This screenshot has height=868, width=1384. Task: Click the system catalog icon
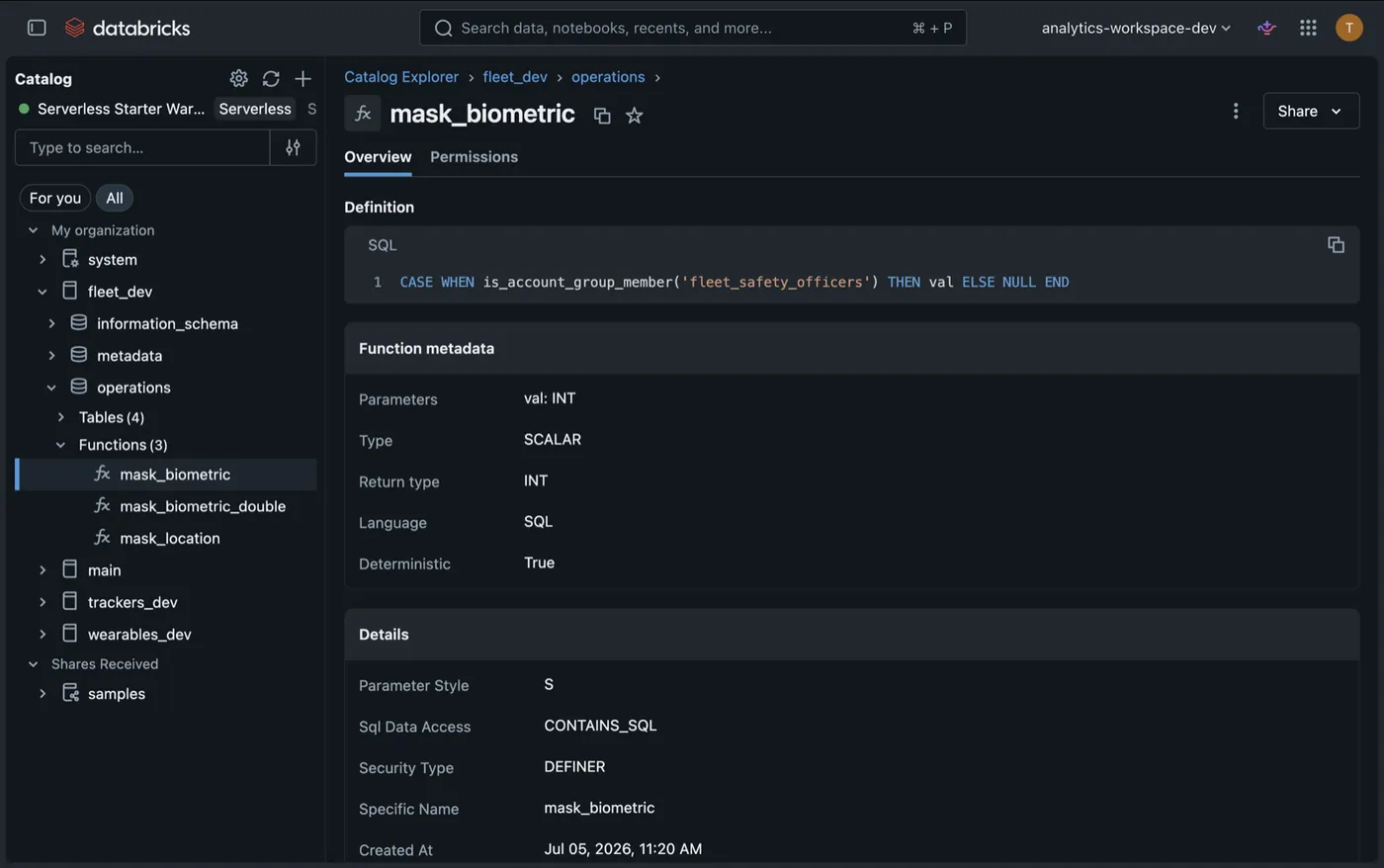click(x=70, y=259)
